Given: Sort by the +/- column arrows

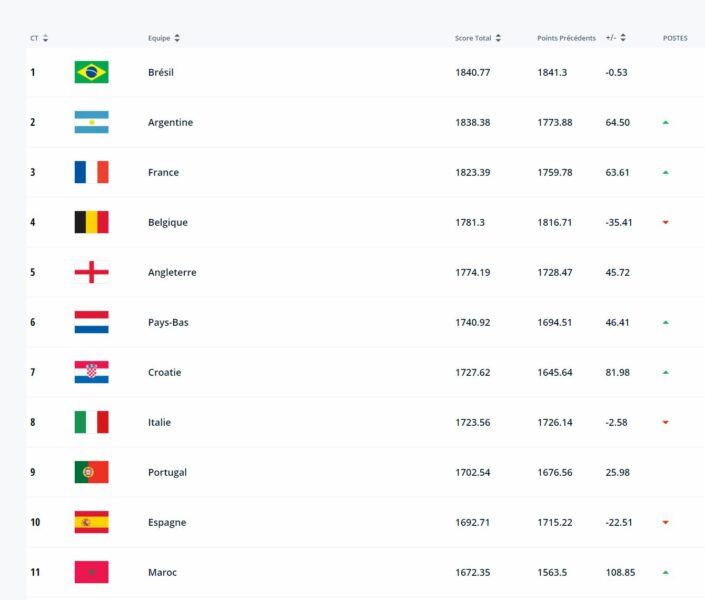Looking at the screenshot, I should 623,38.
